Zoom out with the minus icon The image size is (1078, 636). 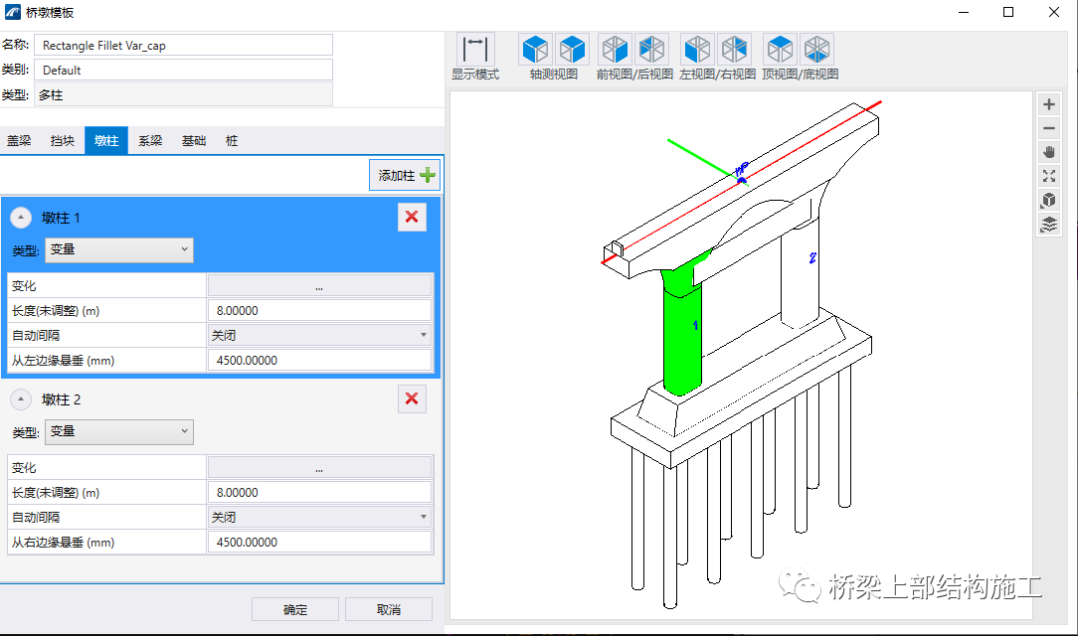click(1048, 129)
